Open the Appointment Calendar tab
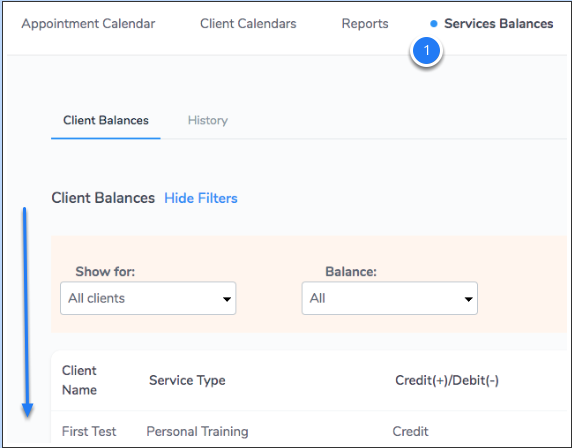 (x=88, y=24)
